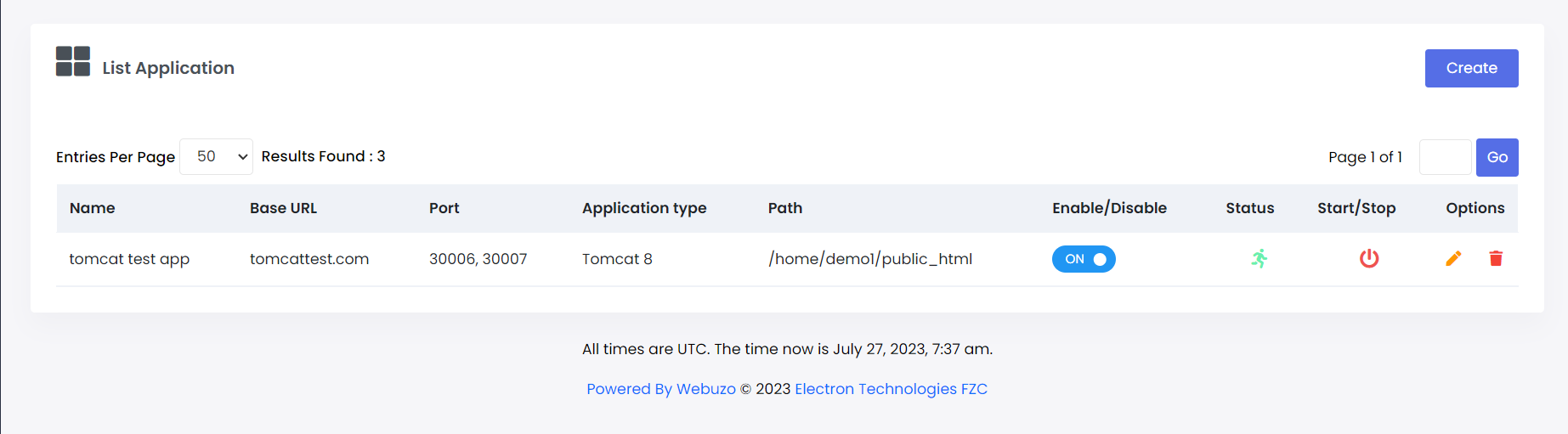Delete the tomcat test app via trash icon
The width and height of the screenshot is (1568, 434).
(1496, 258)
